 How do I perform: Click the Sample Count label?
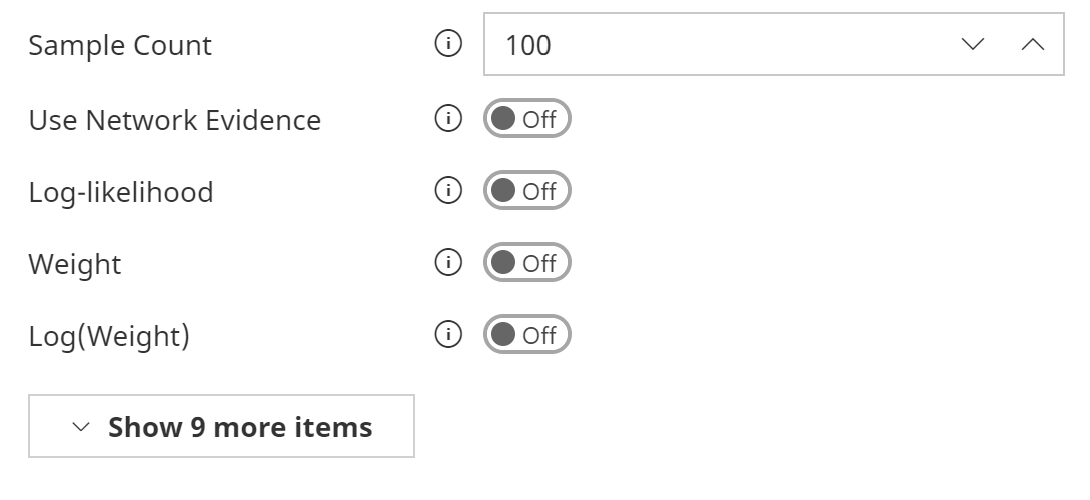tap(120, 46)
